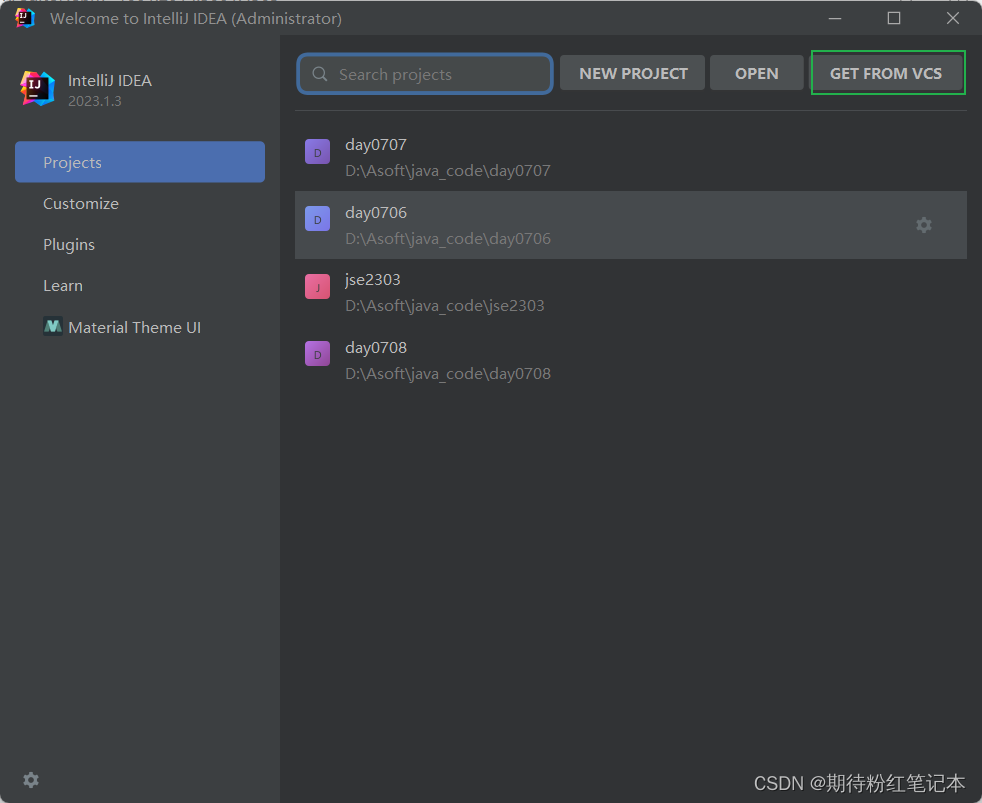Open the day0707 project name

[376, 145]
